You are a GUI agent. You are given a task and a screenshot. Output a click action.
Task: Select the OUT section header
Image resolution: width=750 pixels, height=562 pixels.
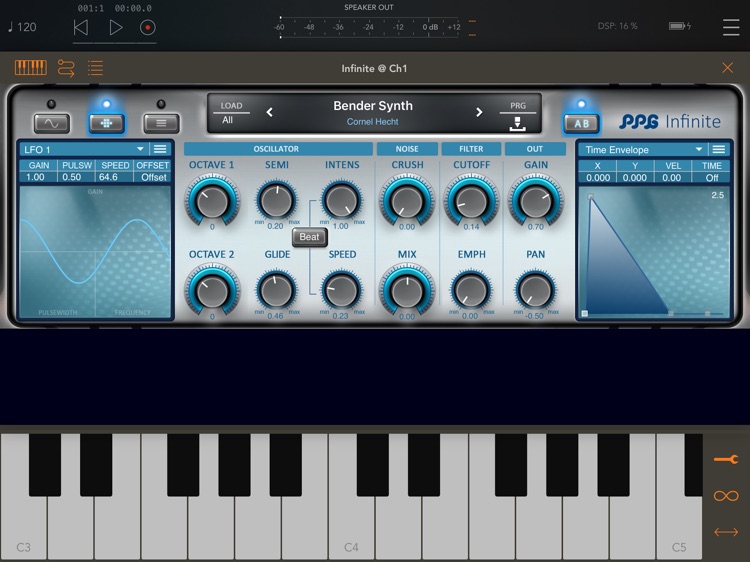(535, 149)
